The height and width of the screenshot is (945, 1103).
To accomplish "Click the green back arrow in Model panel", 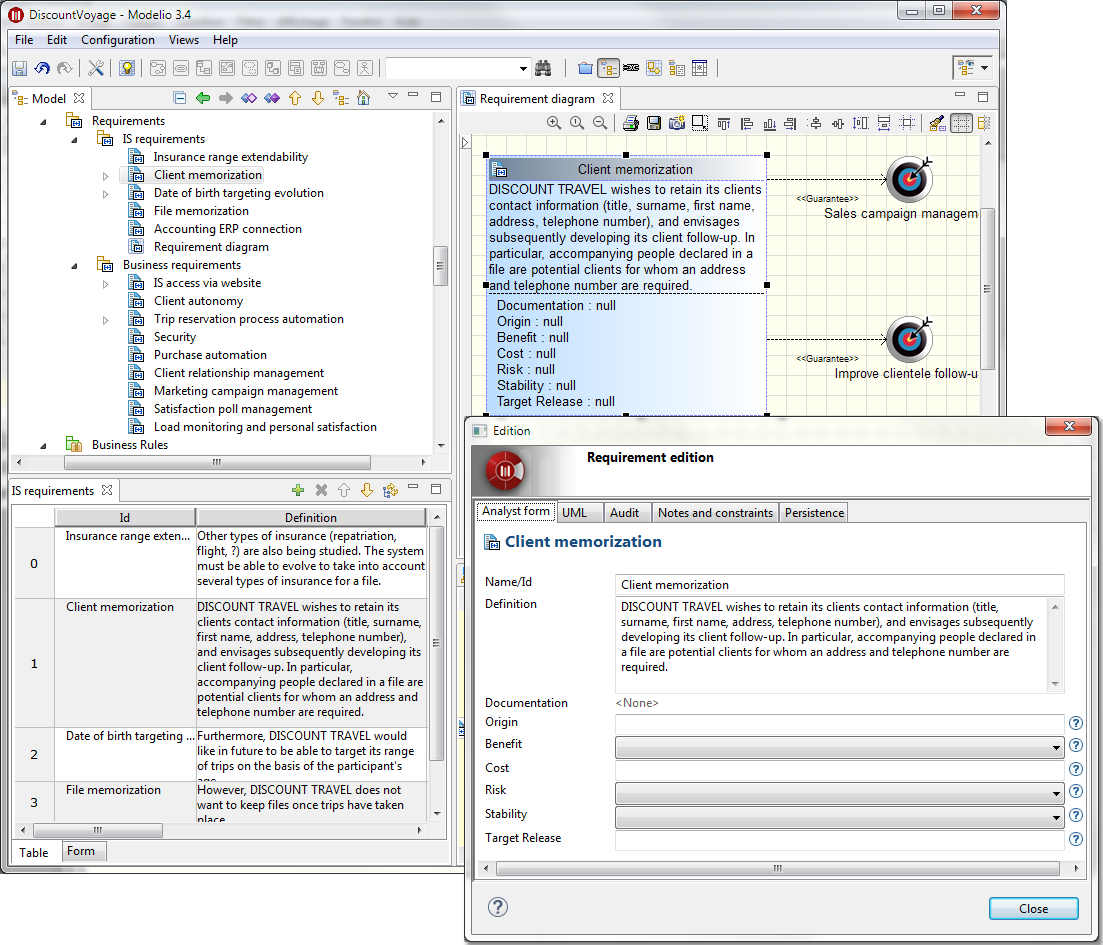I will click(203, 98).
